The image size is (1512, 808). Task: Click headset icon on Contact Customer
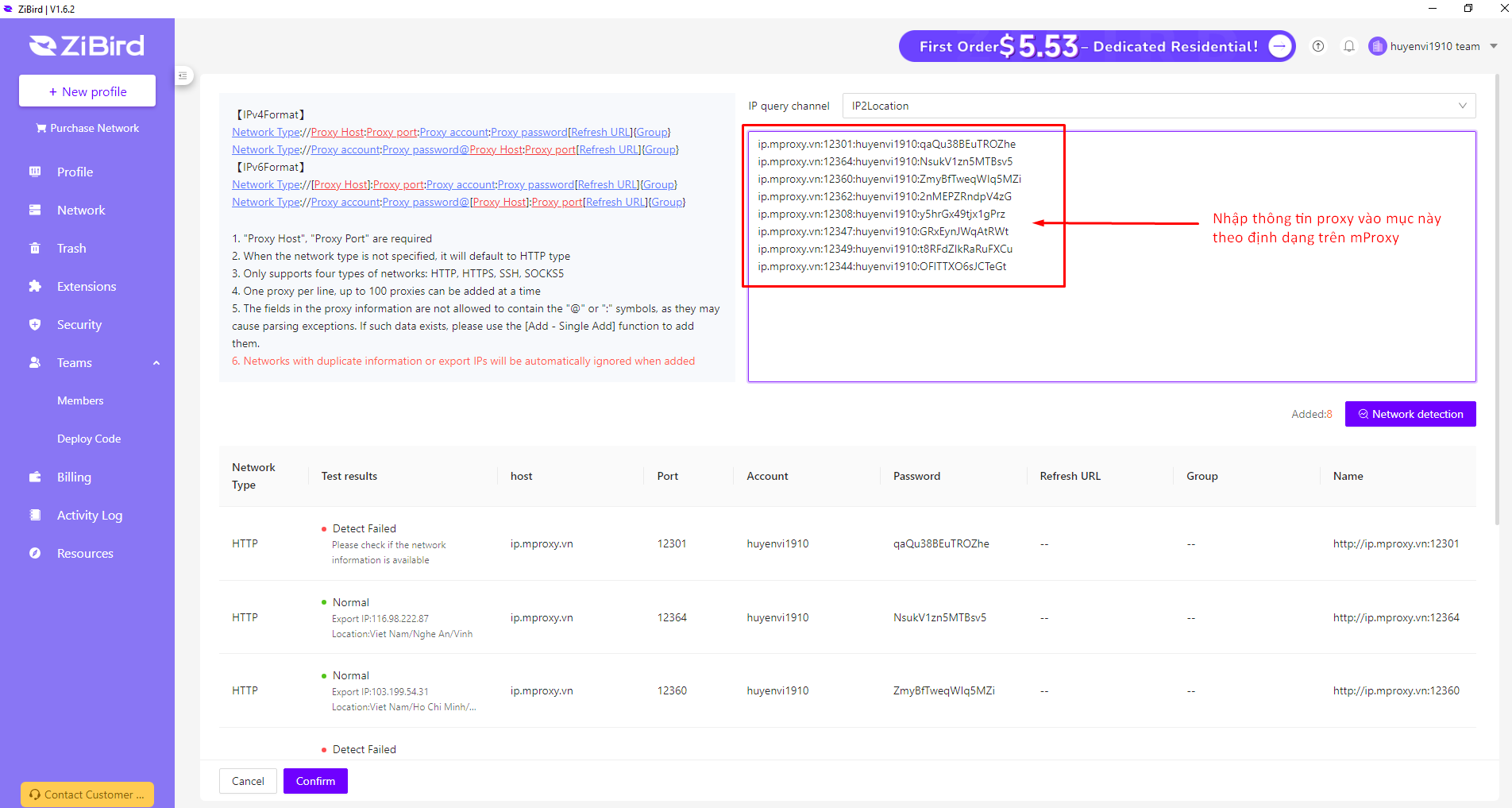point(35,794)
